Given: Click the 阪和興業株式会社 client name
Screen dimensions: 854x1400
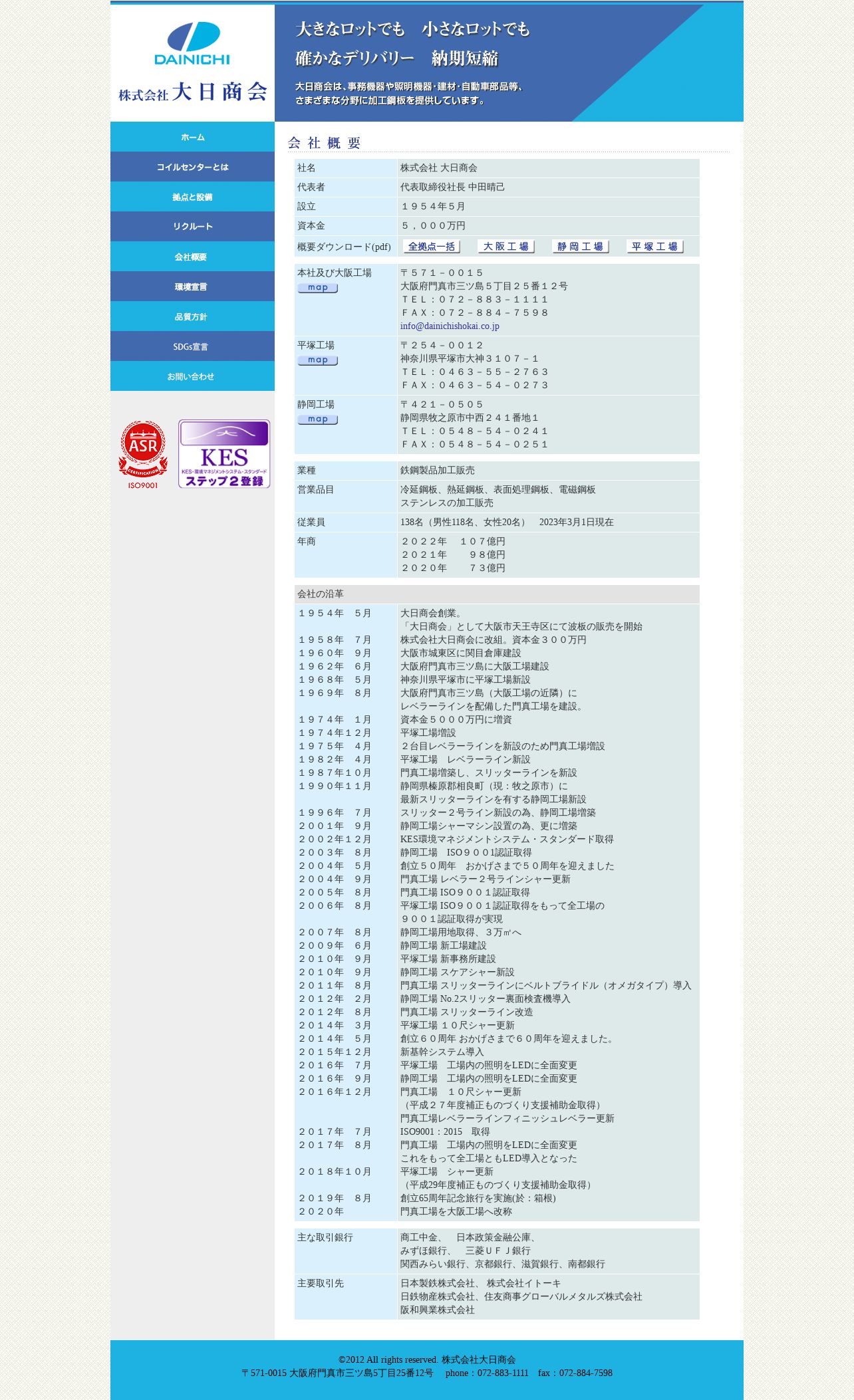Looking at the screenshot, I should (x=438, y=1310).
